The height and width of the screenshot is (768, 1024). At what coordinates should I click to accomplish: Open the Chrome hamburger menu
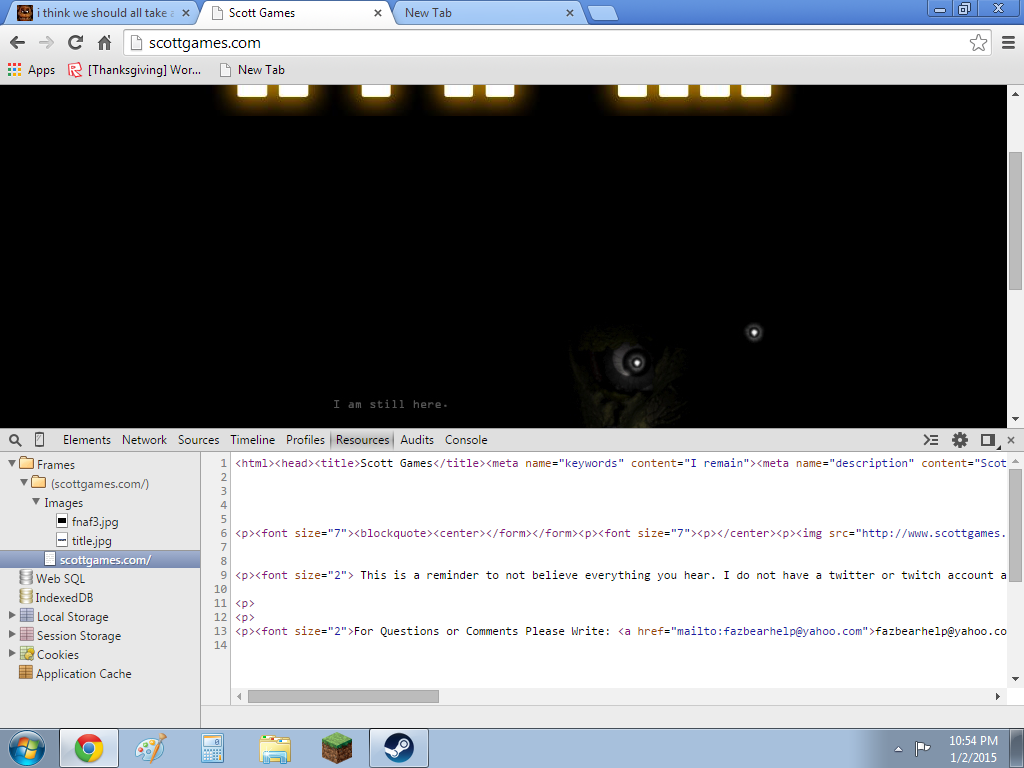click(x=1008, y=43)
